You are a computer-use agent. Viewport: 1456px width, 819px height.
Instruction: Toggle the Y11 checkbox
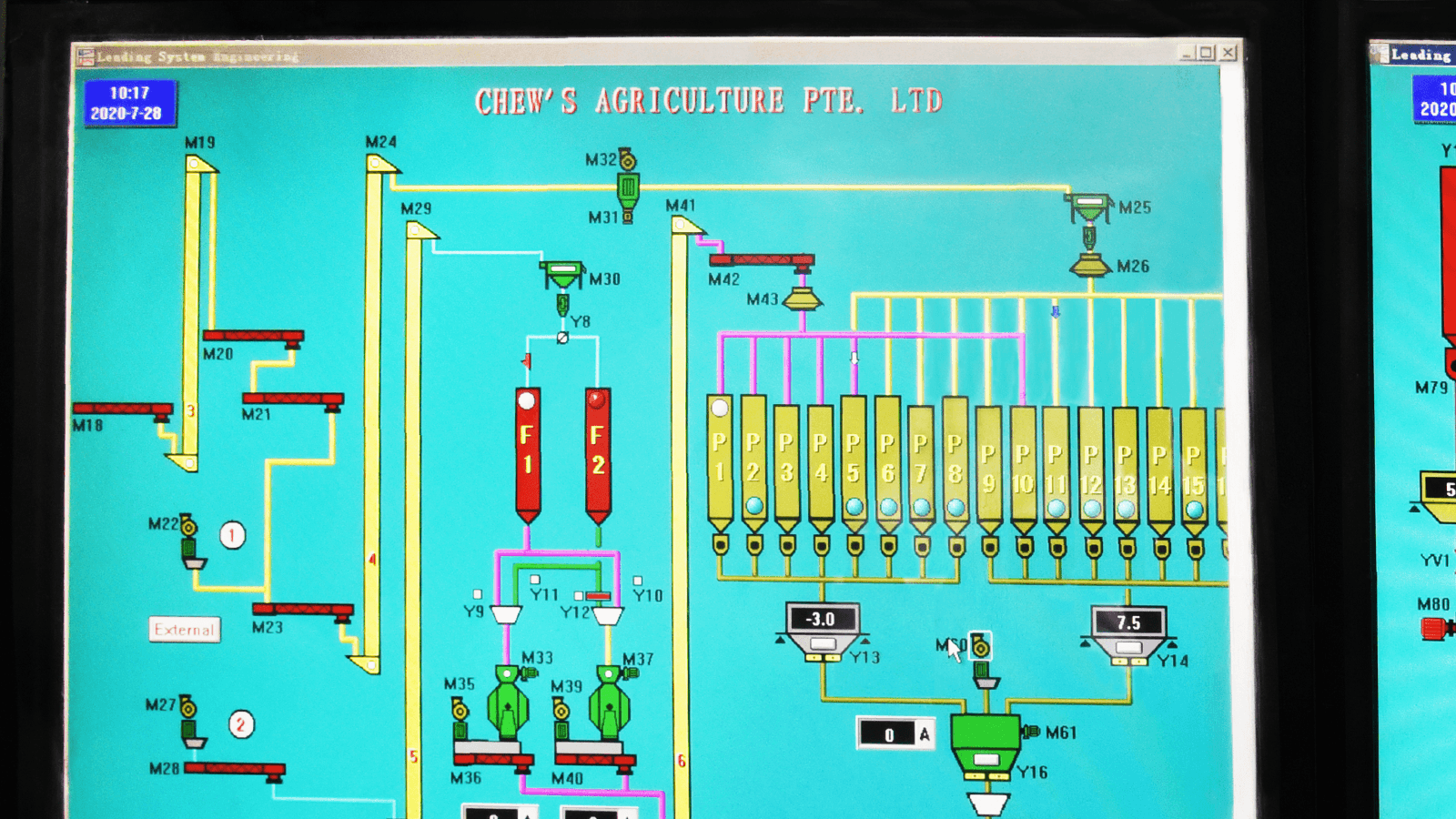click(x=535, y=580)
